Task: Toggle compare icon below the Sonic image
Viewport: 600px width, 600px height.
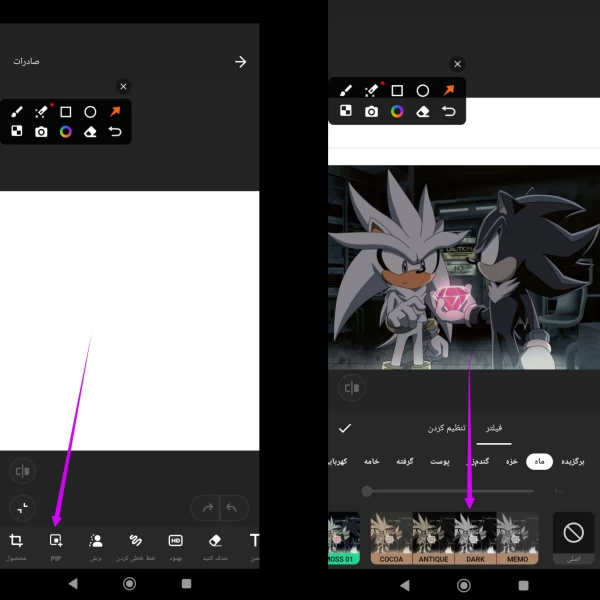Action: pyautogui.click(x=352, y=388)
